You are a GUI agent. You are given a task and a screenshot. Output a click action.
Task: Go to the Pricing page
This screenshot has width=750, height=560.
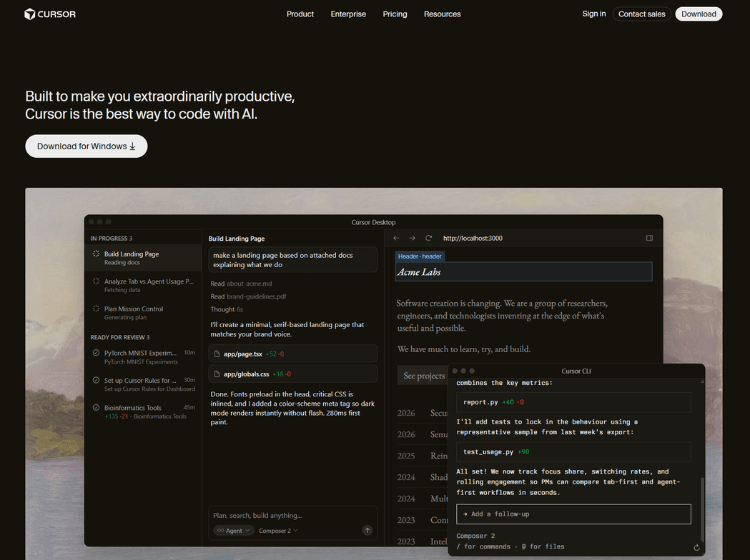(395, 14)
